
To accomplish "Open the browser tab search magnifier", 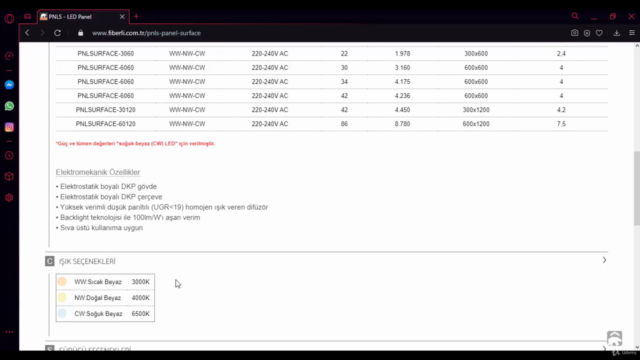I will click(575, 16).
